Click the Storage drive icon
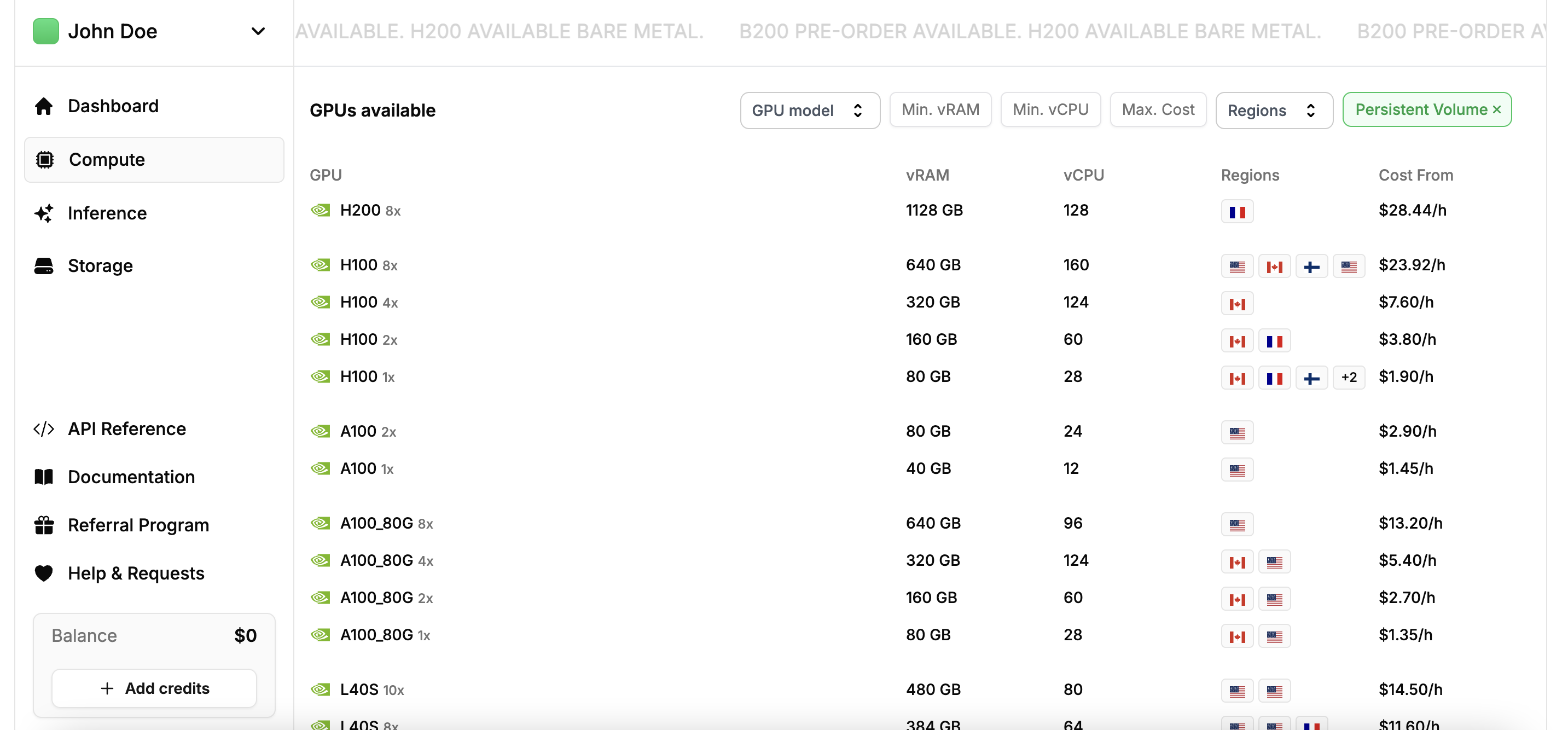 (44, 265)
